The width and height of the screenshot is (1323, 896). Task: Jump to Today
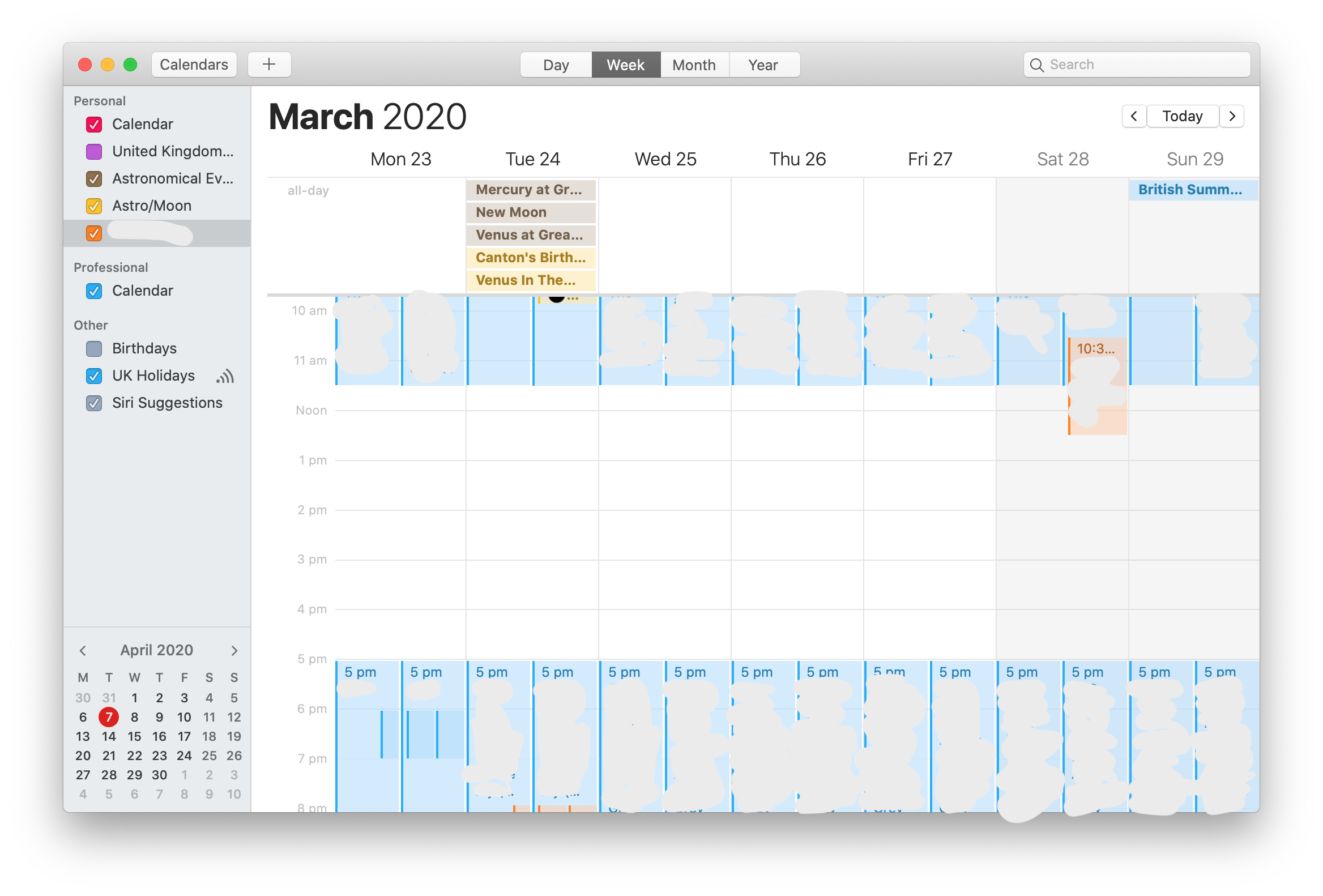click(x=1183, y=116)
